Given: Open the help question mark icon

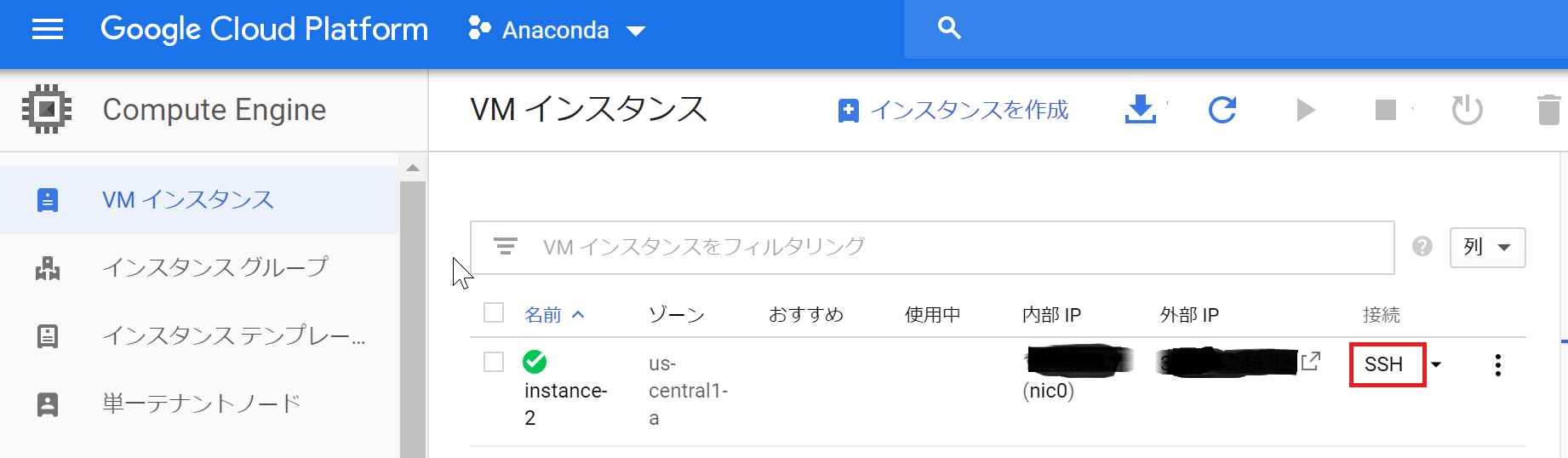Looking at the screenshot, I should pos(1422,247).
